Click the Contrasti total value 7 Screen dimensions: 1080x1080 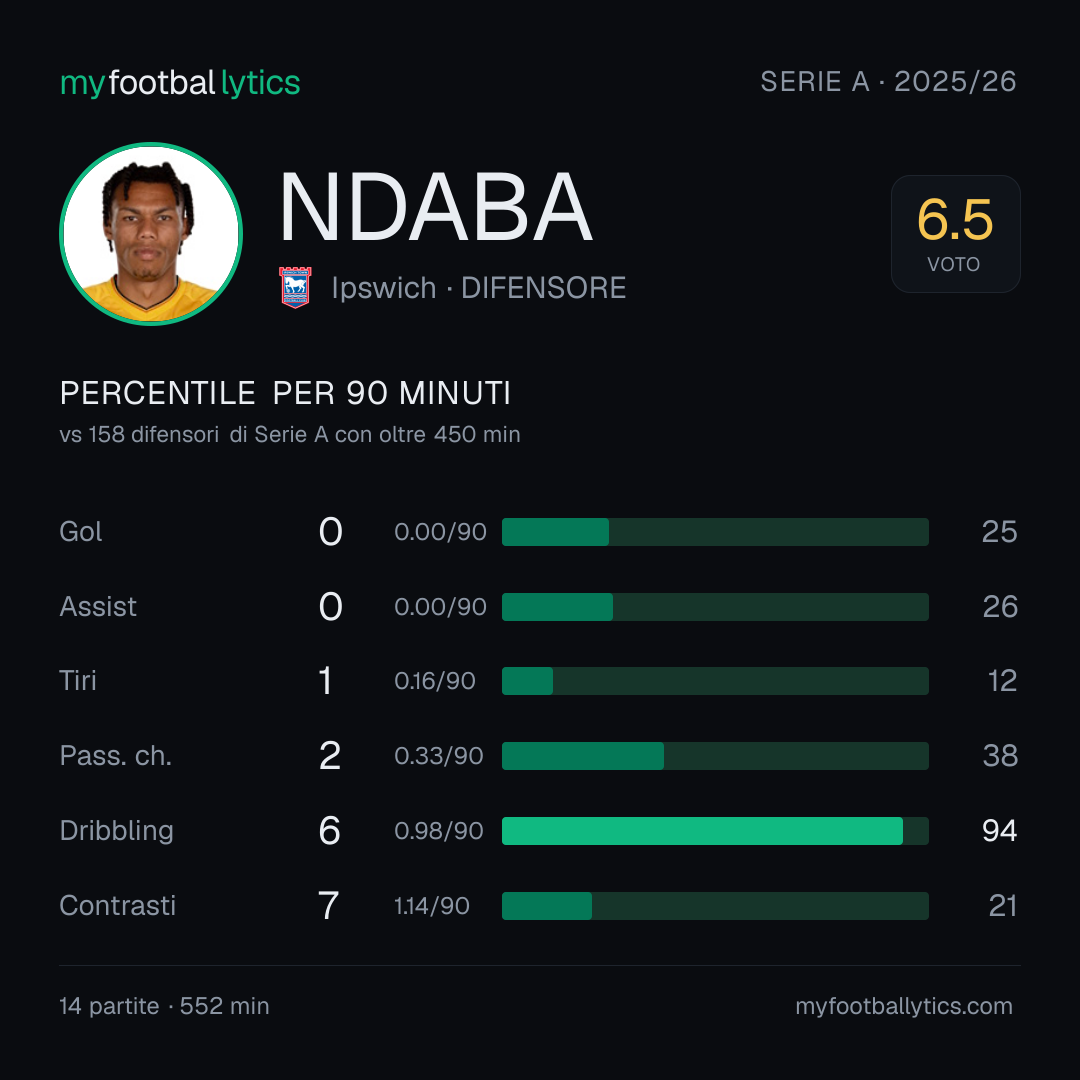329,906
